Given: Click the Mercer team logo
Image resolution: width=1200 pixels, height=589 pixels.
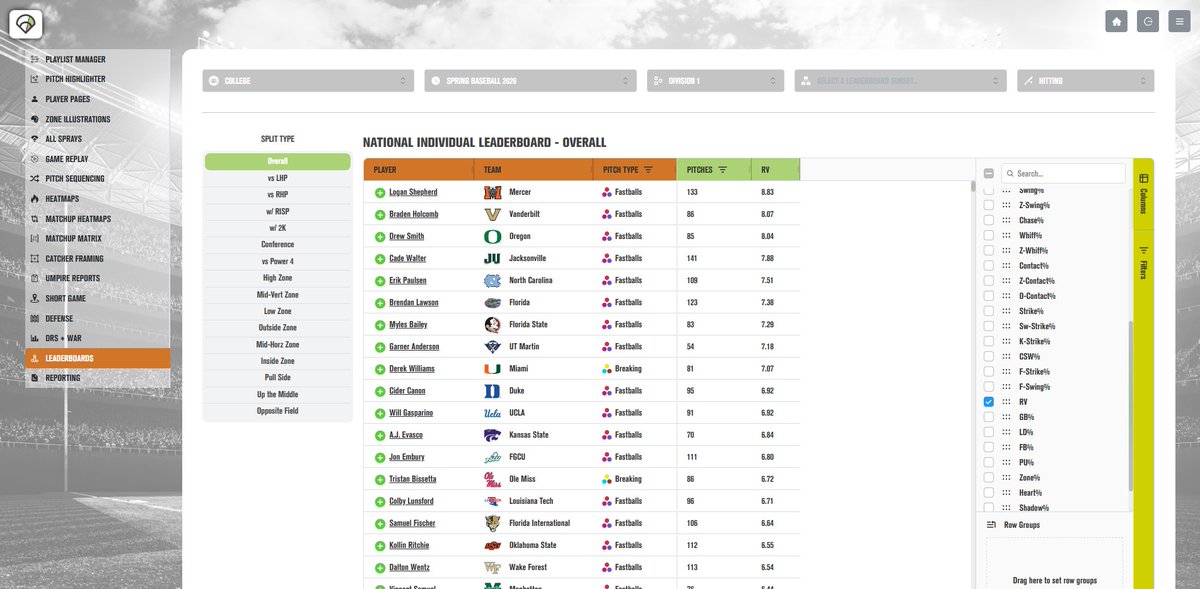Looking at the screenshot, I should click(x=492, y=192).
